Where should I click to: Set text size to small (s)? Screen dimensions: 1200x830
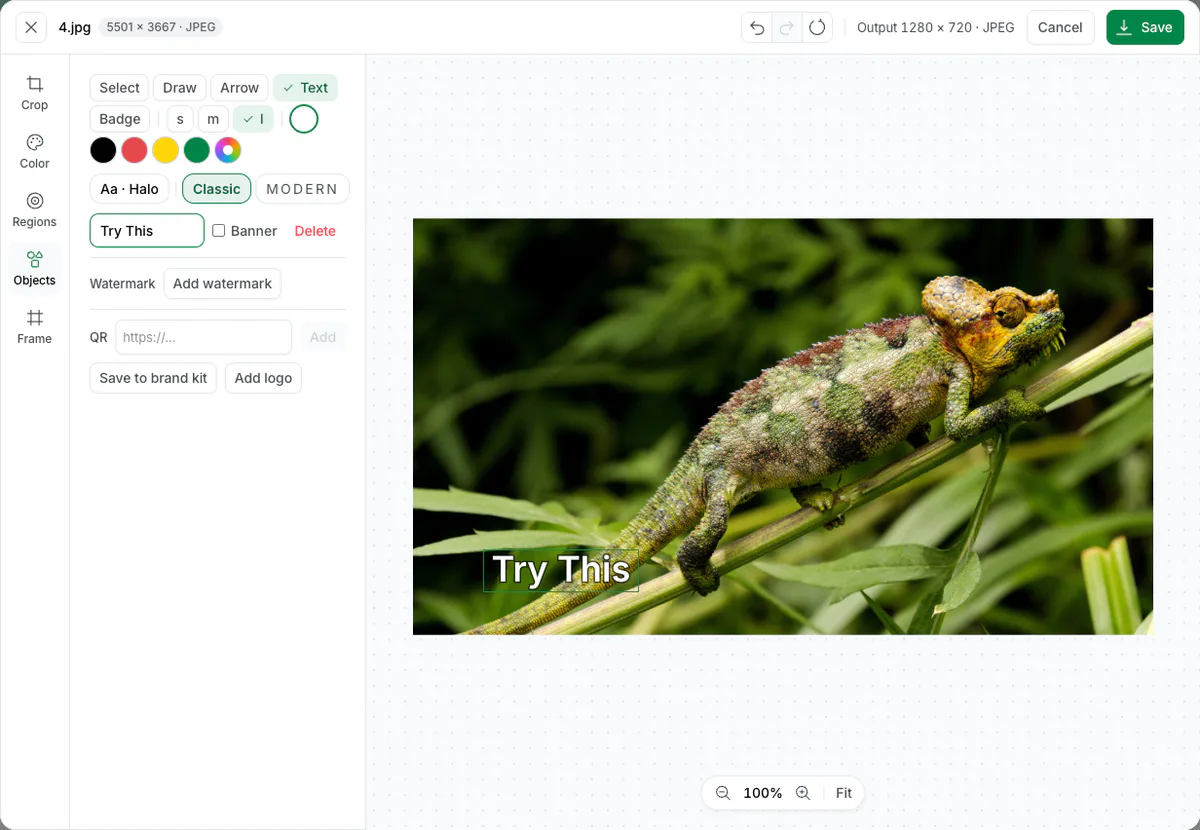(x=180, y=119)
